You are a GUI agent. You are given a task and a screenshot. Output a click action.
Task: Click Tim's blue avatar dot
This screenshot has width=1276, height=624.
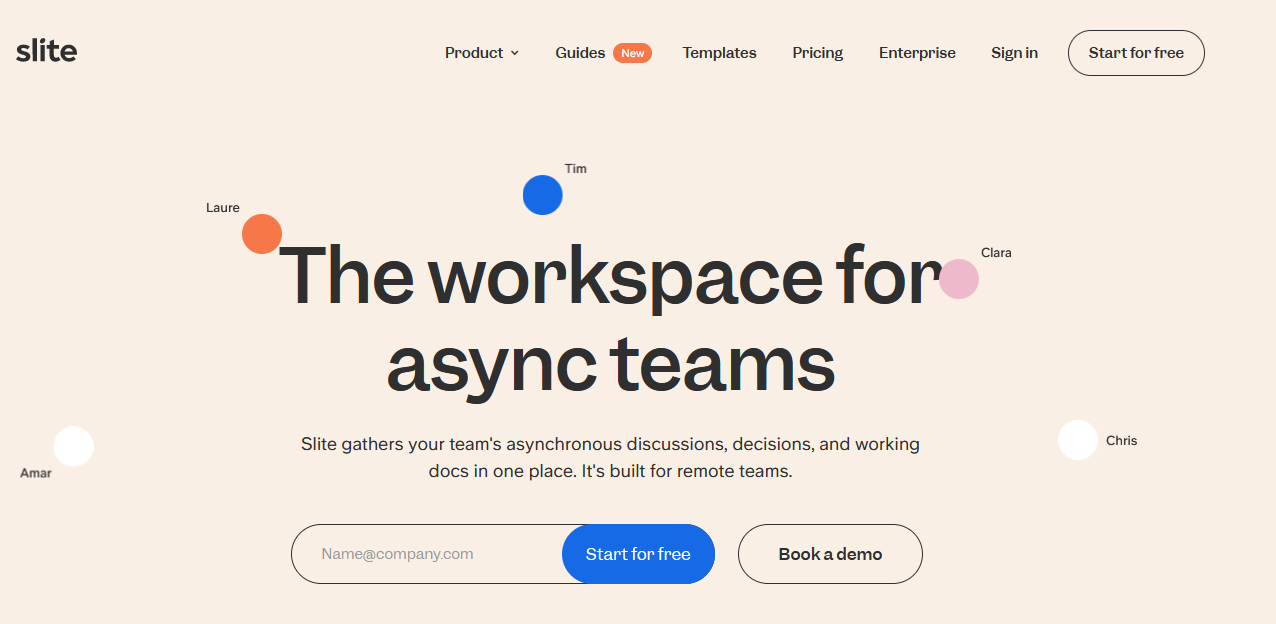(543, 195)
